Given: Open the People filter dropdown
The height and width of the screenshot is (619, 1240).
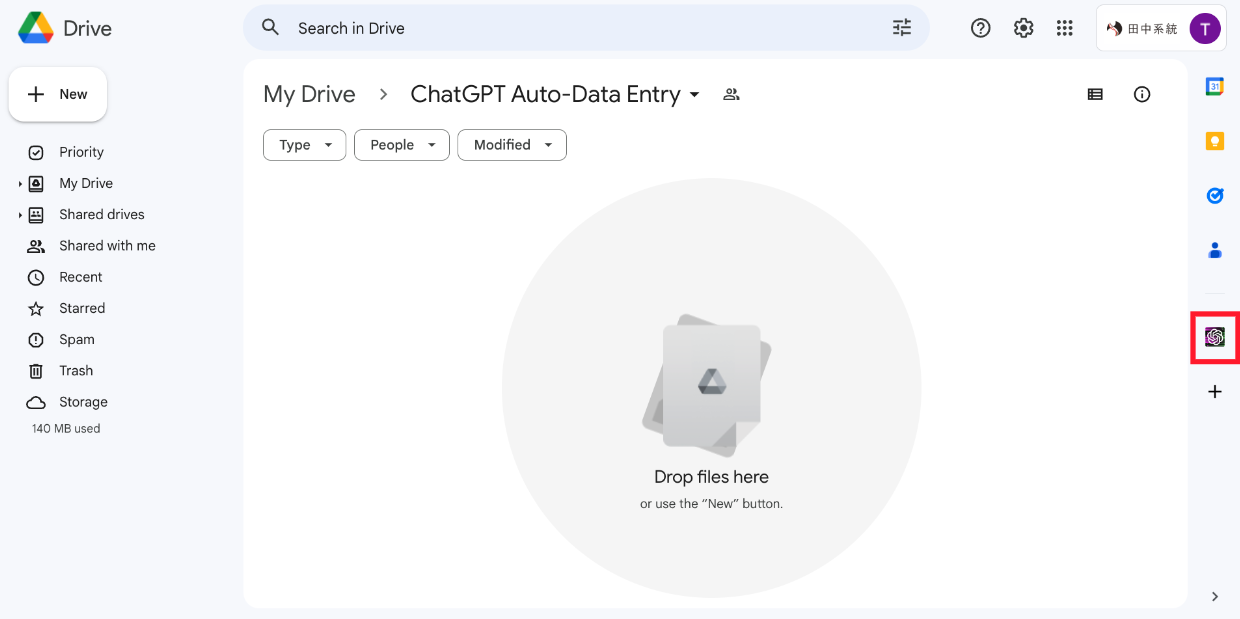Looking at the screenshot, I should 401,145.
